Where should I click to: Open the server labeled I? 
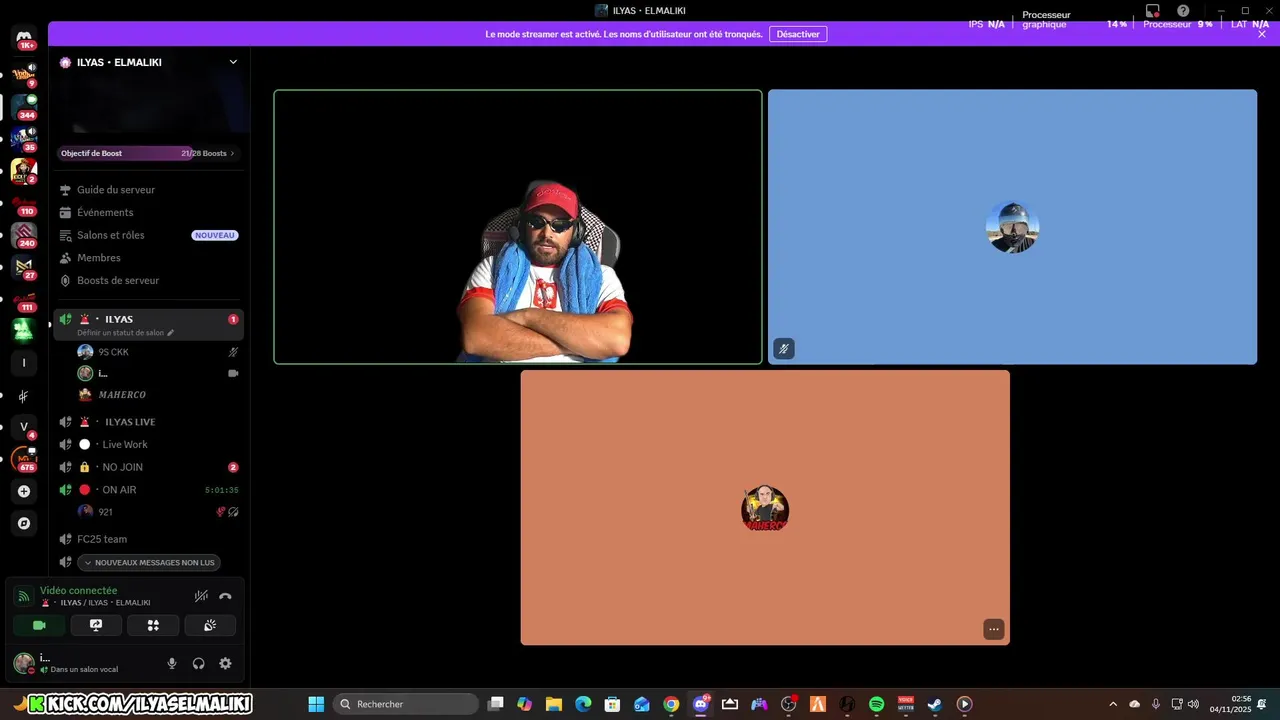point(24,363)
